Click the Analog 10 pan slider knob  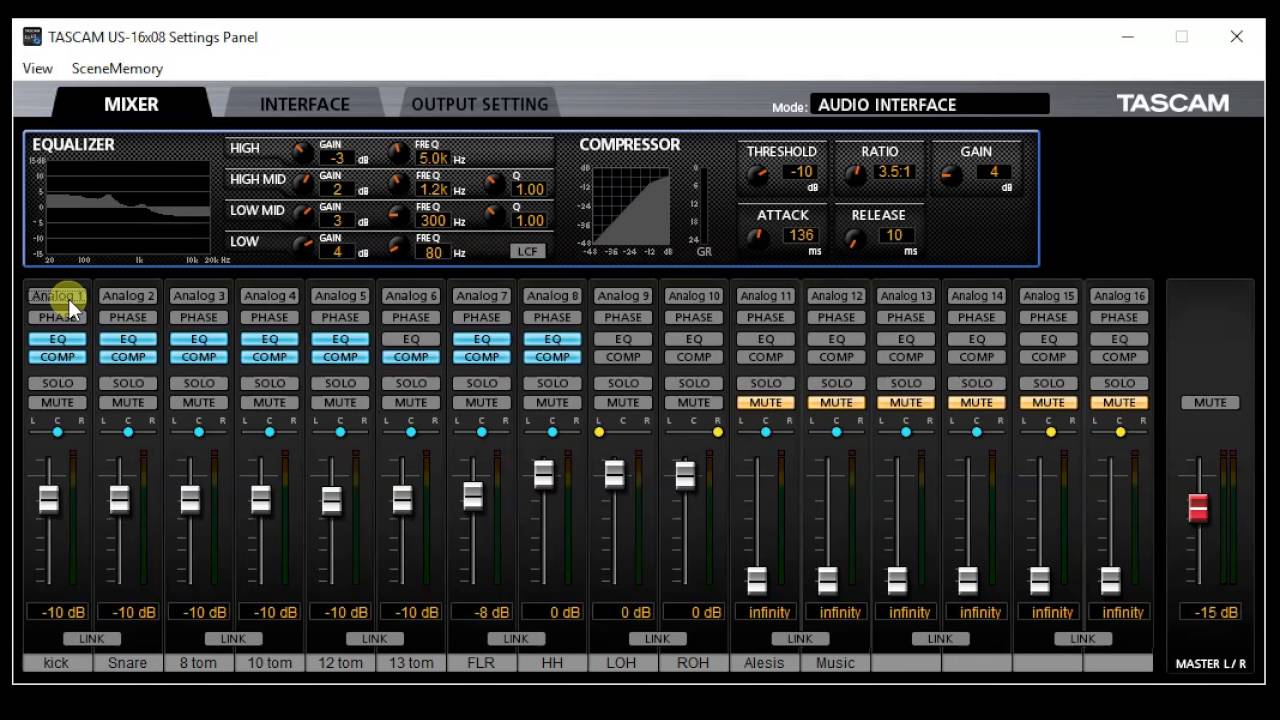point(718,432)
